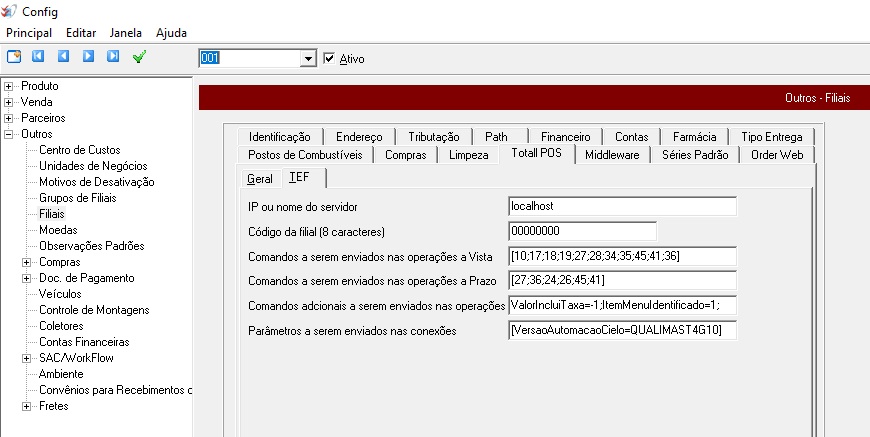Click the operações a Prazo commands field
870x437 pixels.
(622, 281)
